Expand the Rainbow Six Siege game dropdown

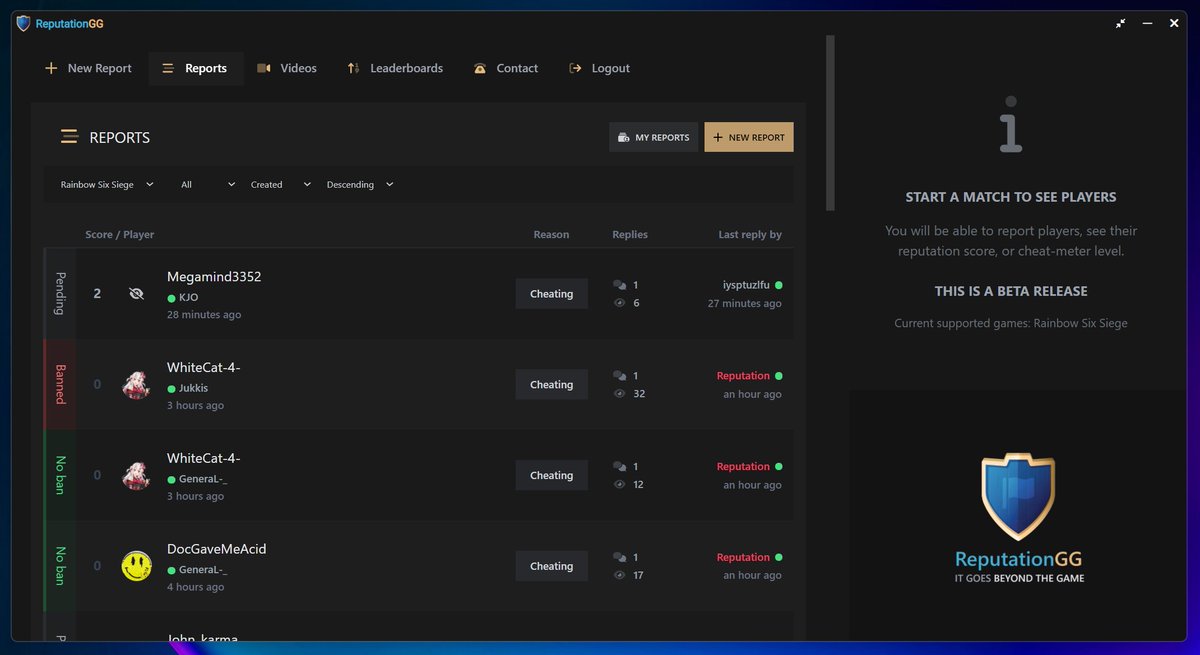(x=107, y=184)
